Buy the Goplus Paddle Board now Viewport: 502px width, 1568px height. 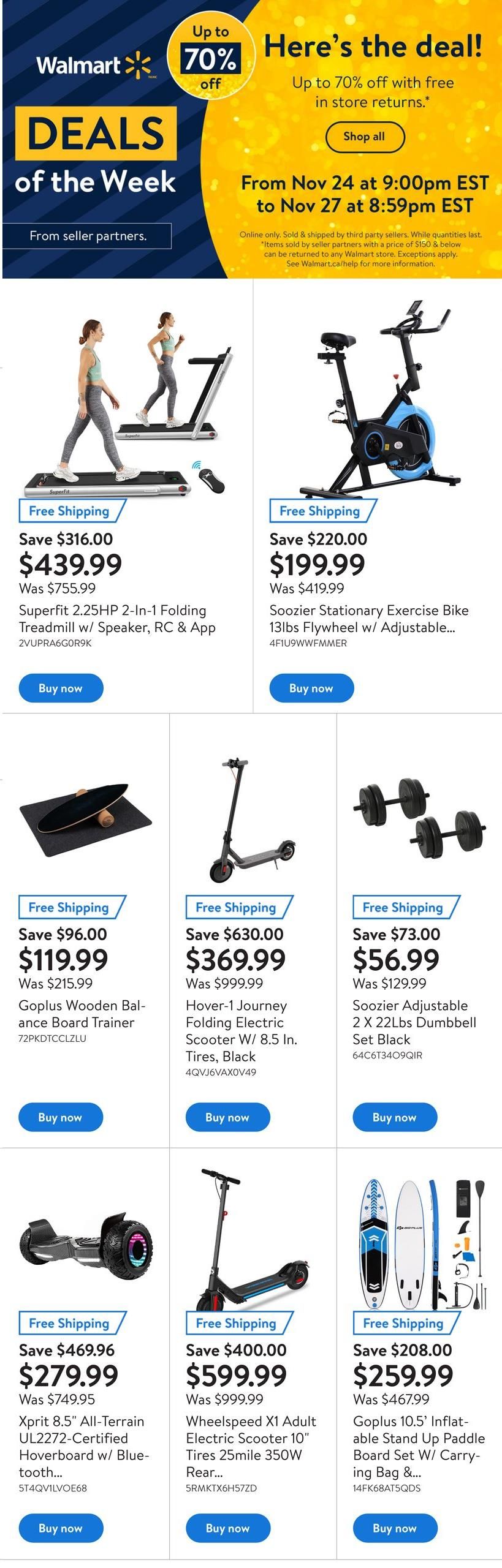coord(395,1528)
